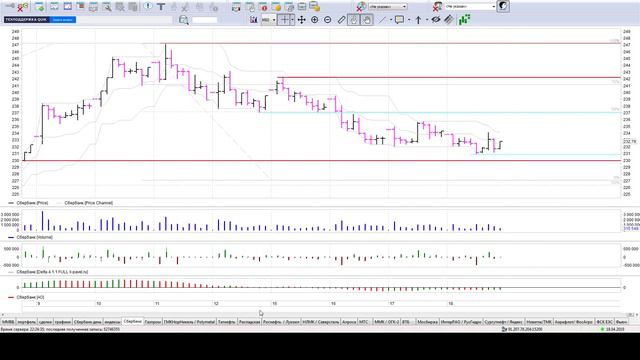Open the chart interval dropdown

268,20
